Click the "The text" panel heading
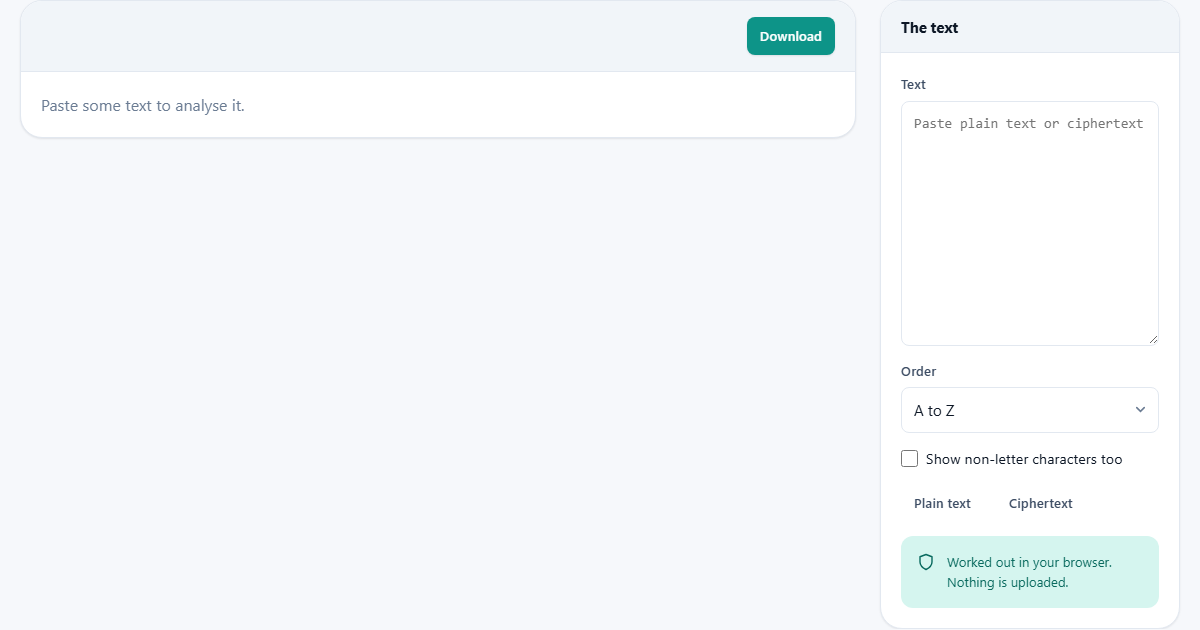The height and width of the screenshot is (630, 1200). [x=929, y=28]
